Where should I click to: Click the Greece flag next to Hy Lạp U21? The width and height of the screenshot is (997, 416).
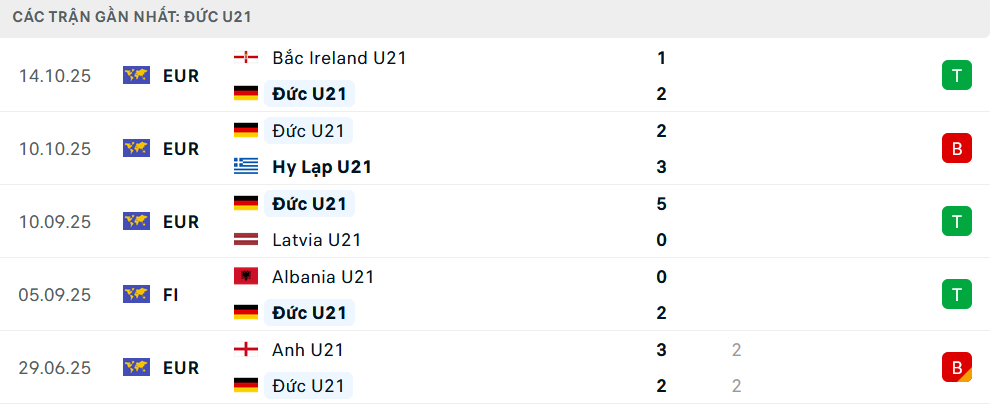point(245,167)
